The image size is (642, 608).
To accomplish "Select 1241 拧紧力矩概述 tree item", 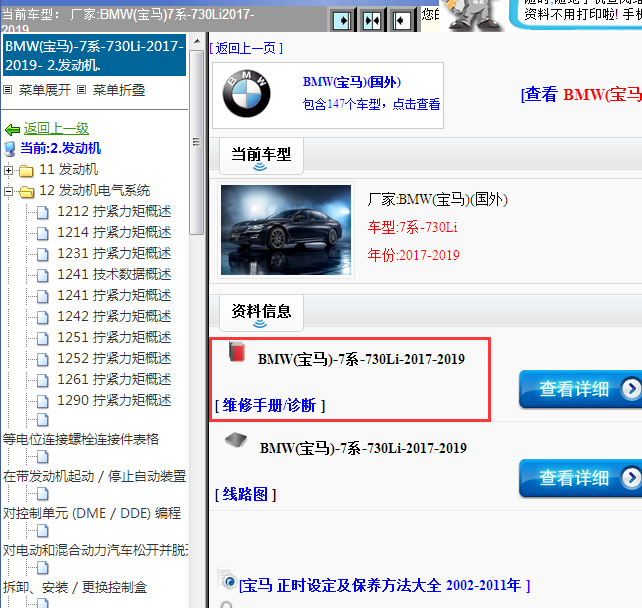I will 114,295.
